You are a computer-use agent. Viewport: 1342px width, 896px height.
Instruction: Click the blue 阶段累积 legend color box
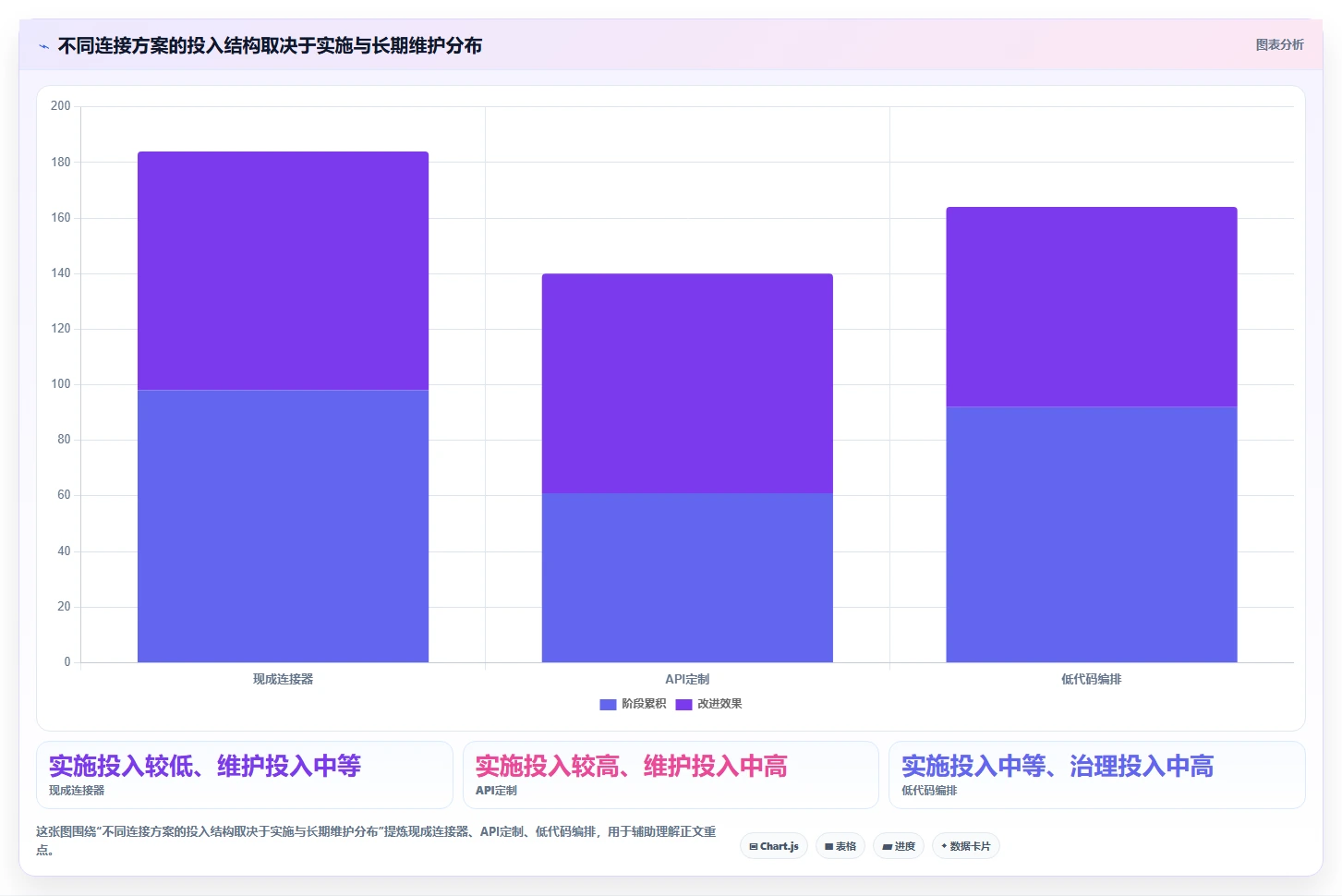(x=608, y=705)
